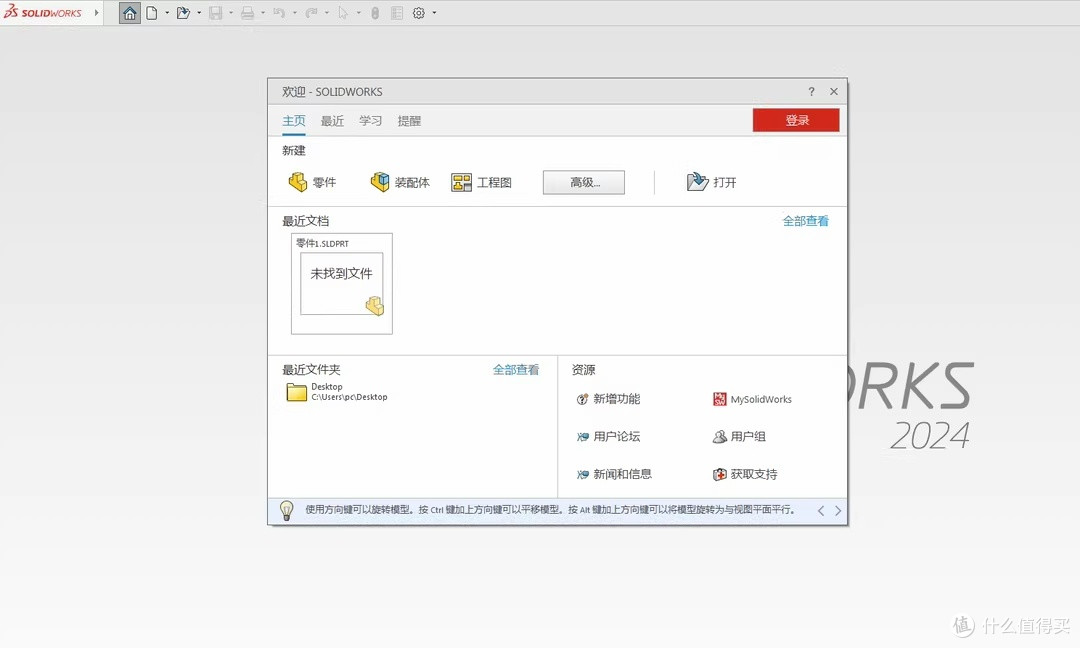Screen dimensions: 1080x648
Task: Open 用户组 user groups link
Action: coord(739,436)
